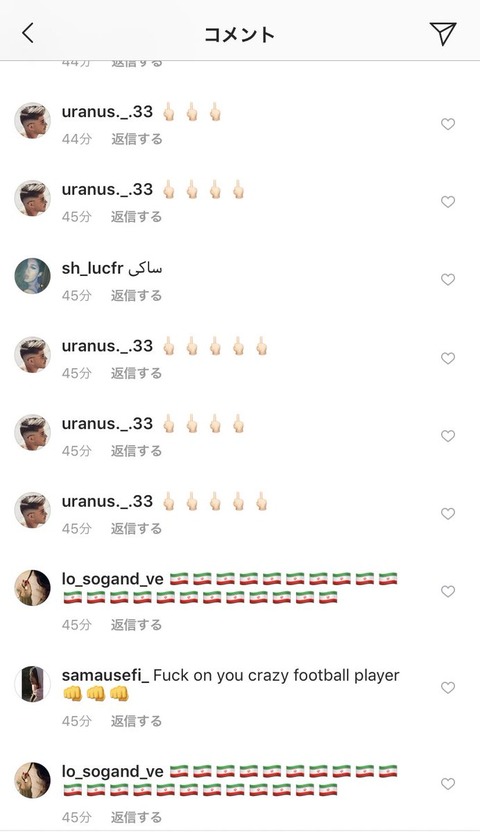480x832 pixels.
Task: Open first lo_sogand_ve username link
Action: [x=112, y=579]
